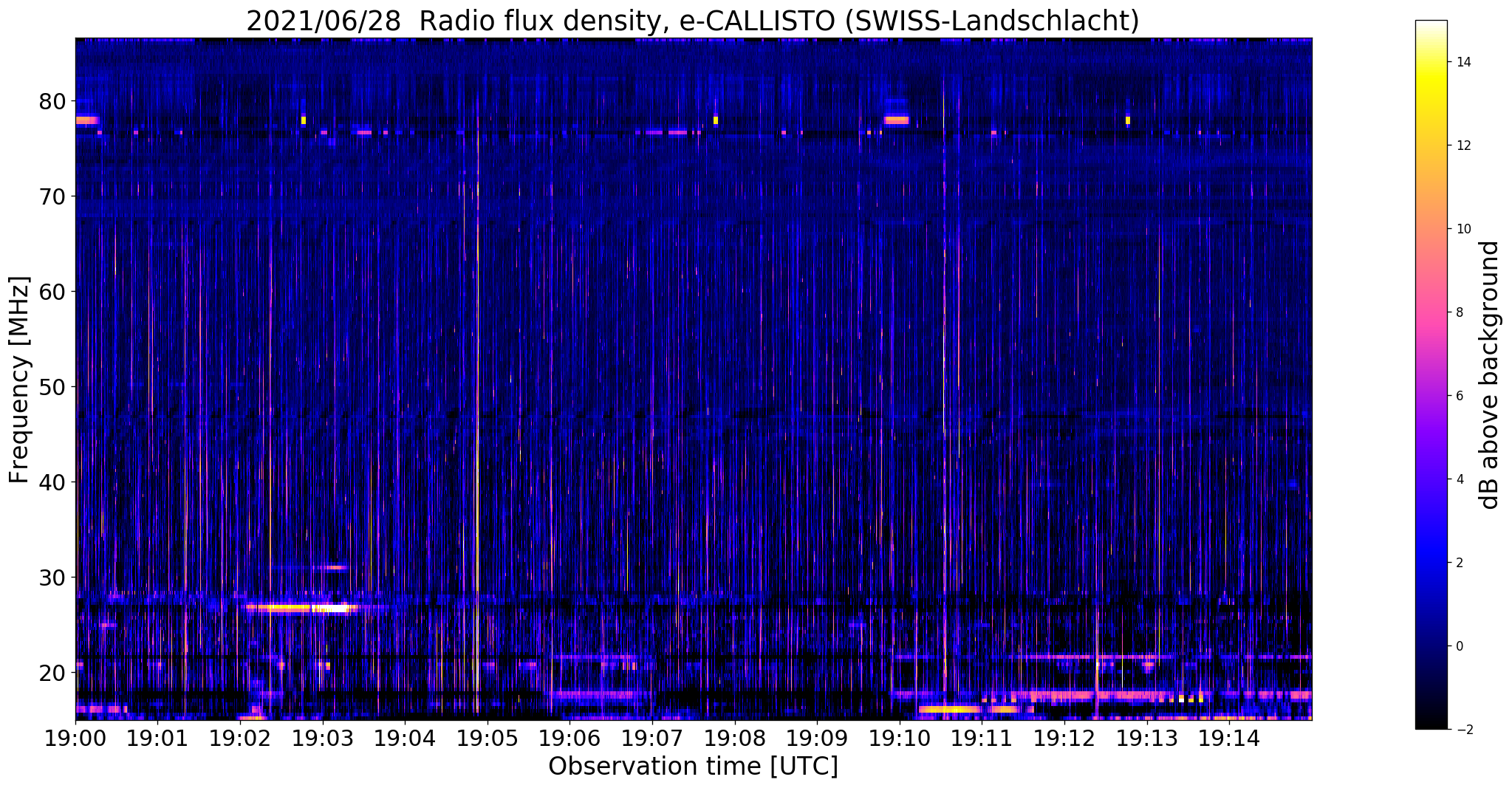
Task: Click the 'dB above background' colorbar label
Action: click(1490, 375)
